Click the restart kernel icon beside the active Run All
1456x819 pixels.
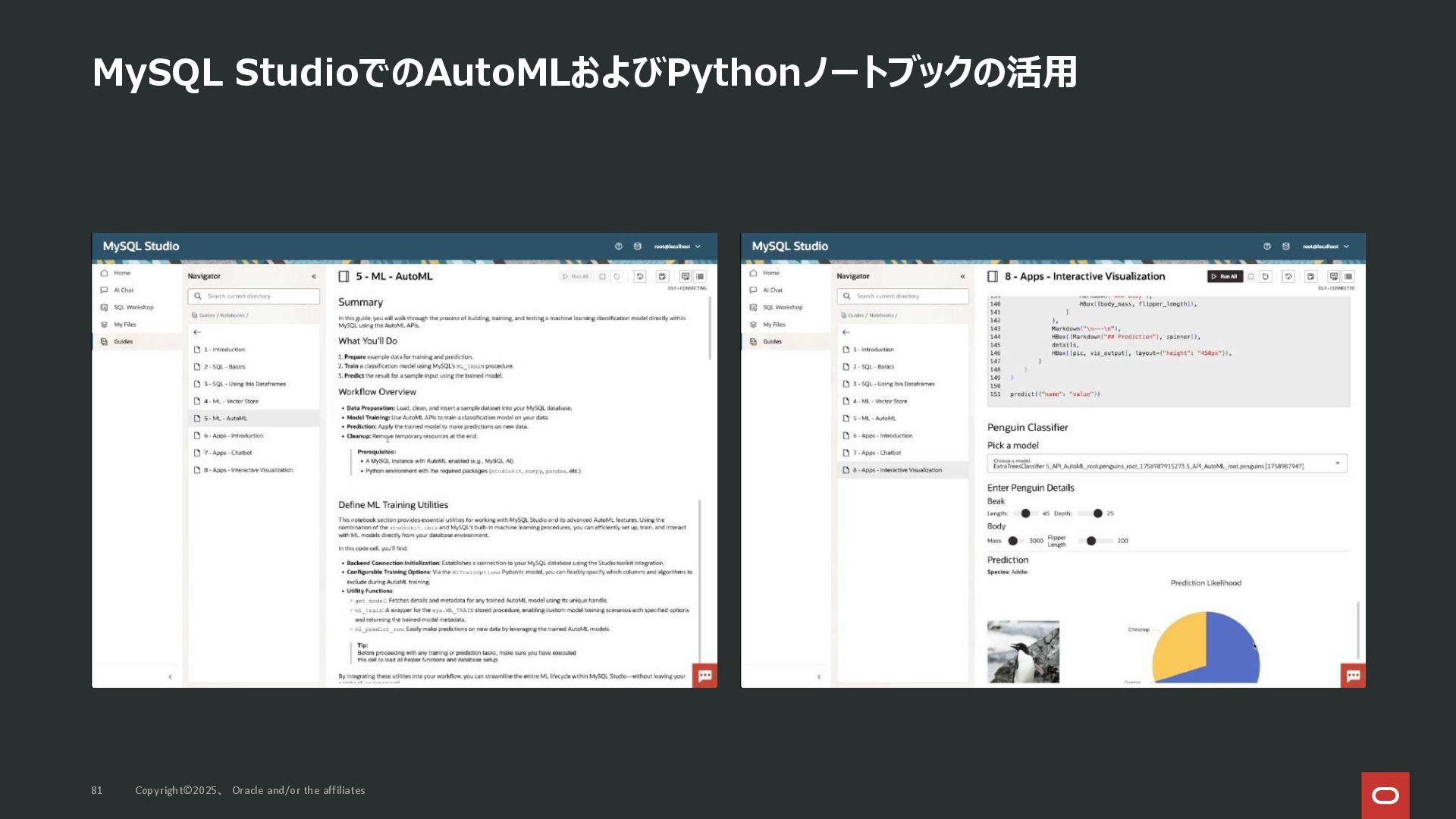[1265, 277]
